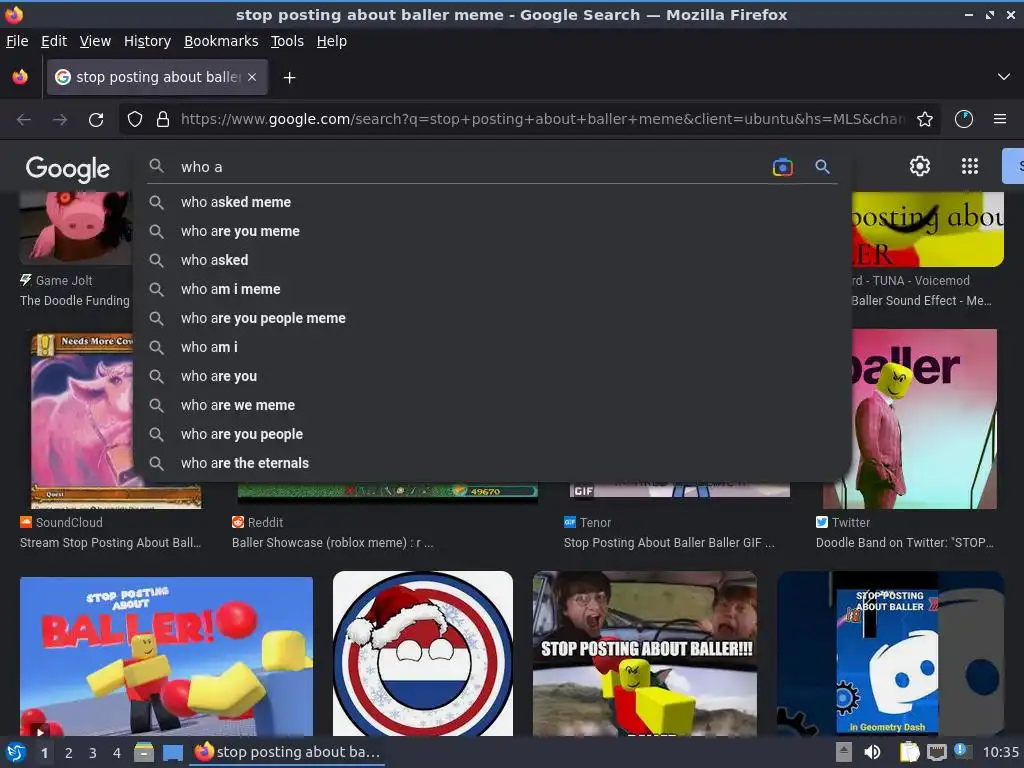Screen dimensions: 1024x768
Task: Open the Tools menu
Action: [x=287, y=41]
